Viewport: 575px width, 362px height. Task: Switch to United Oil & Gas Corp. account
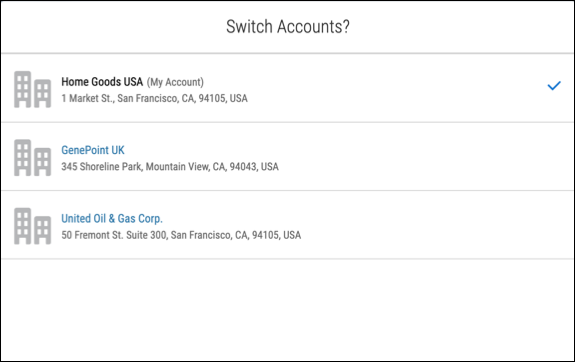pos(111,219)
